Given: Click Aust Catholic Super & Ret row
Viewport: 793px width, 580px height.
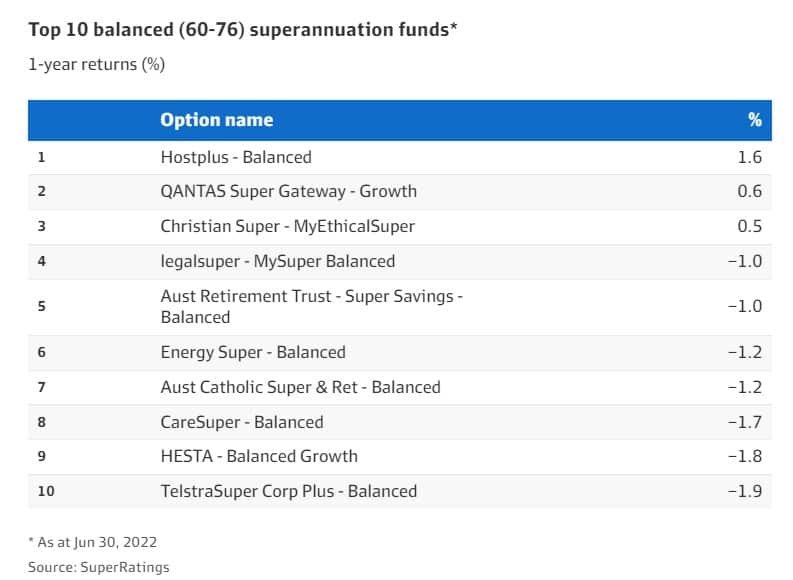Looking at the screenshot, I should pyautogui.click(x=300, y=387).
